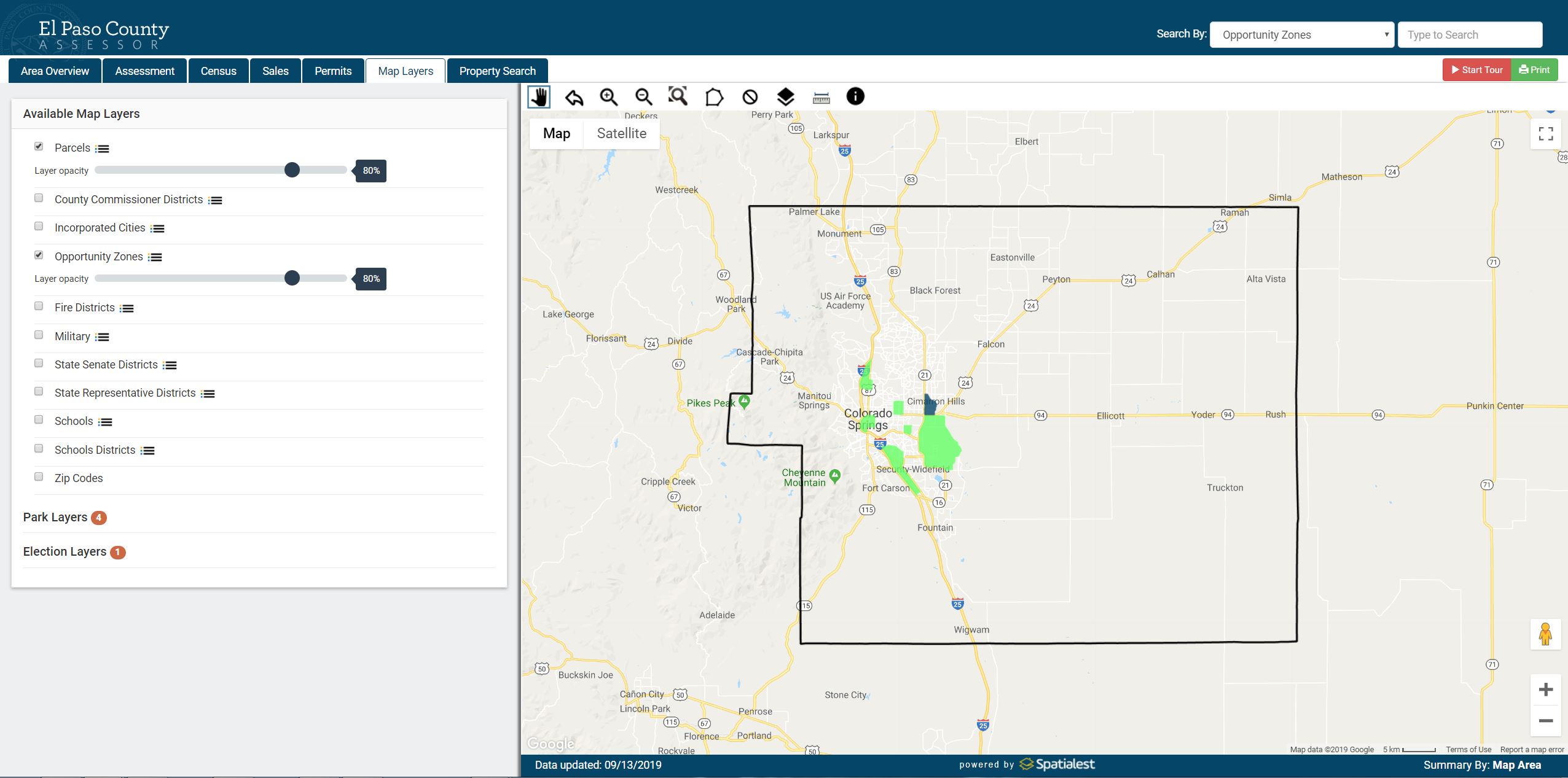Click the zoom in magnifier tool
This screenshot has height=778, width=1568.
coord(608,97)
